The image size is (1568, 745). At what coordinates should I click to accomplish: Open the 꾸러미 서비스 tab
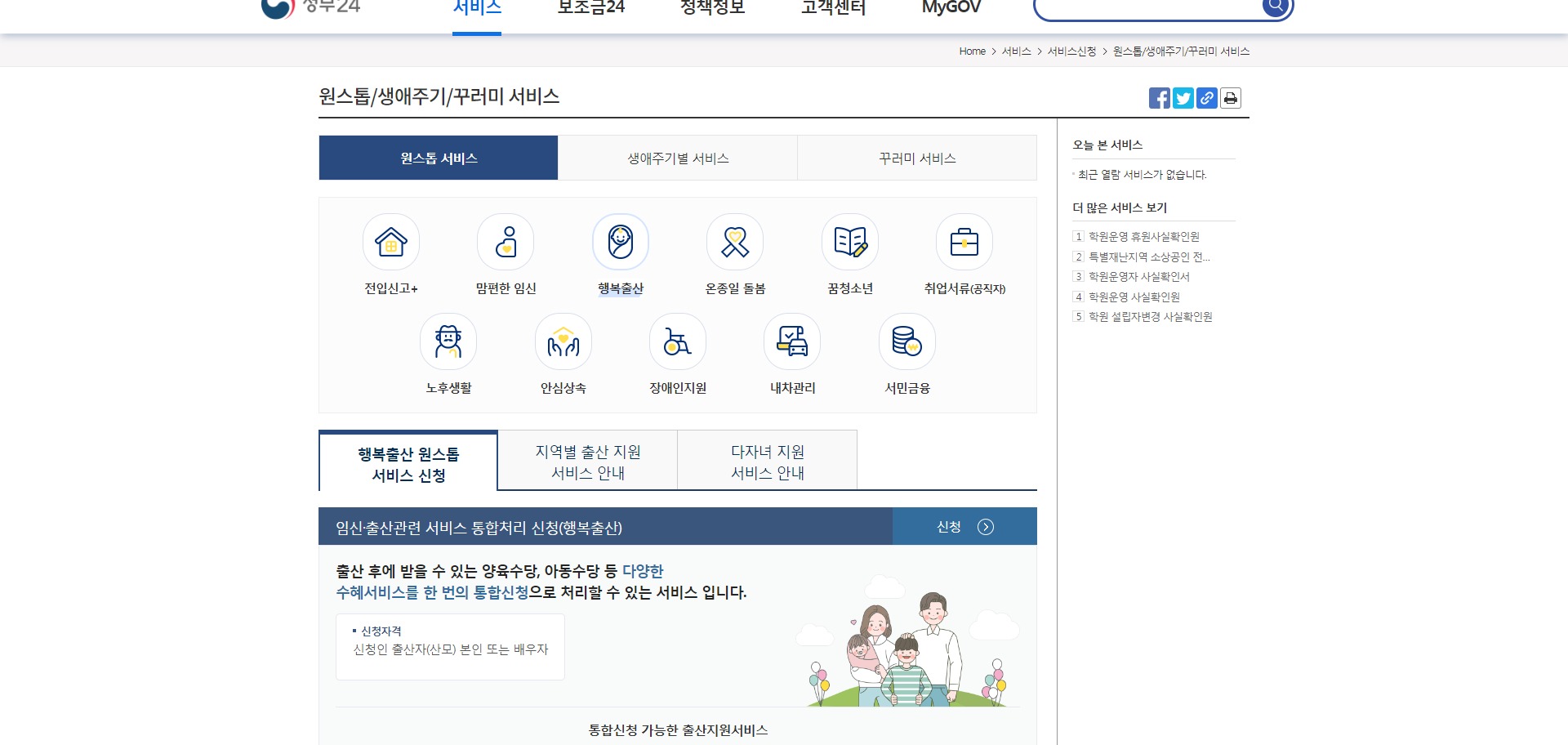pyautogui.click(x=916, y=158)
